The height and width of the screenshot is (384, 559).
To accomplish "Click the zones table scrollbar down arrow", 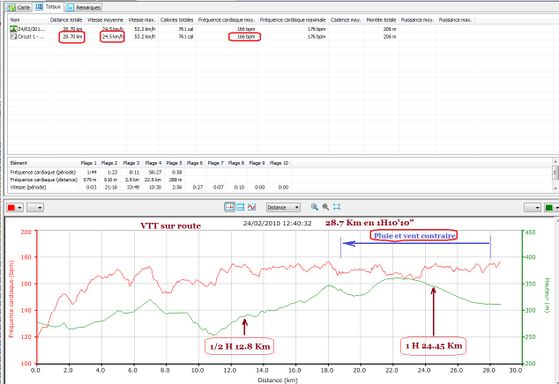I will click(x=555, y=188).
